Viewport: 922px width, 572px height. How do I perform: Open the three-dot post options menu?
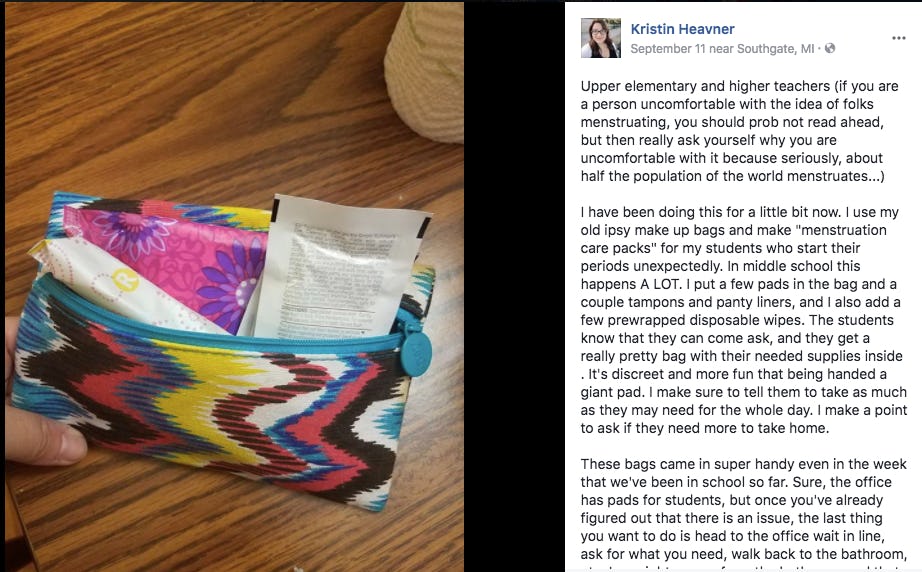[898, 38]
